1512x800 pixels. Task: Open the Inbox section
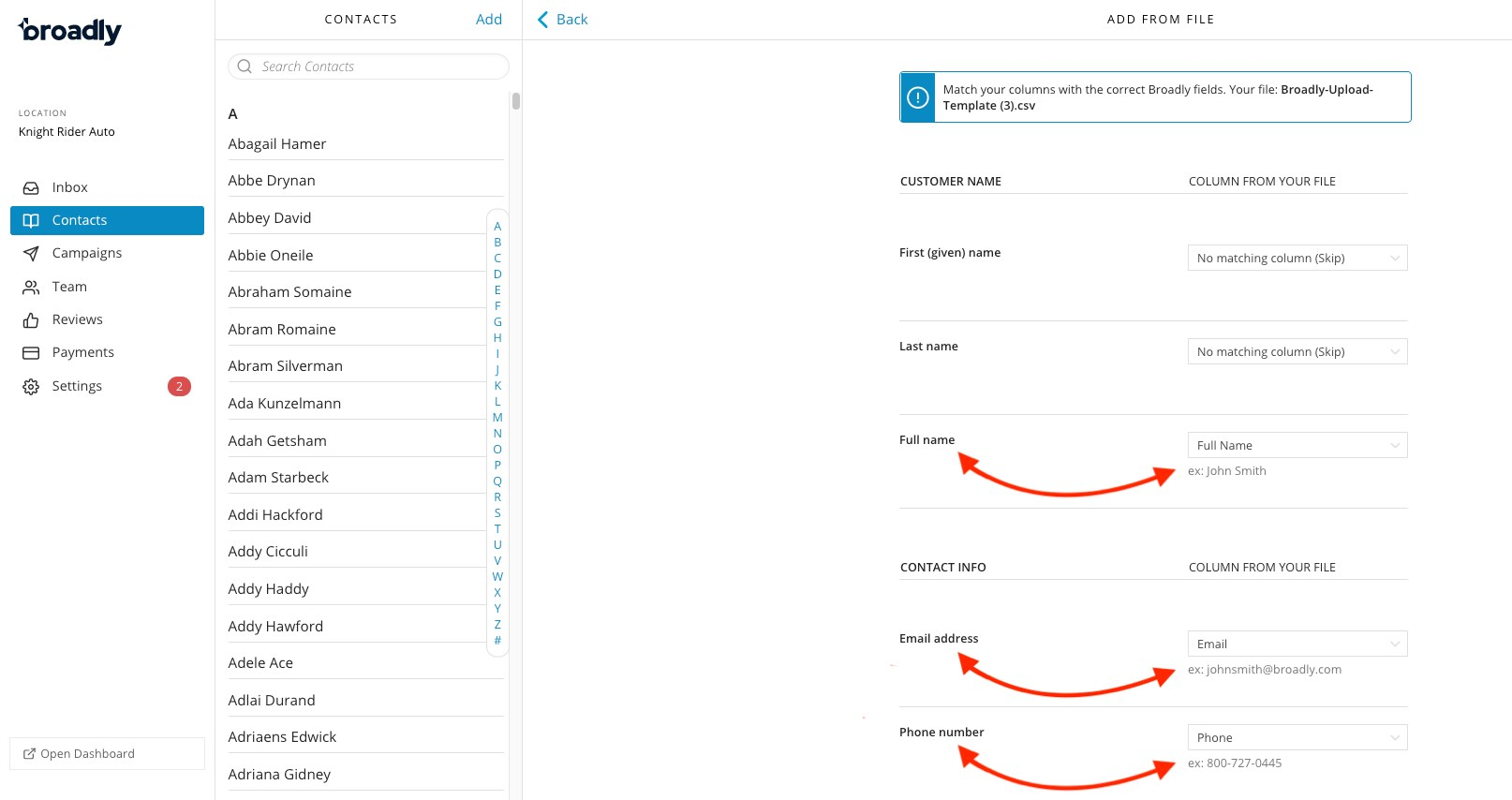107,187
